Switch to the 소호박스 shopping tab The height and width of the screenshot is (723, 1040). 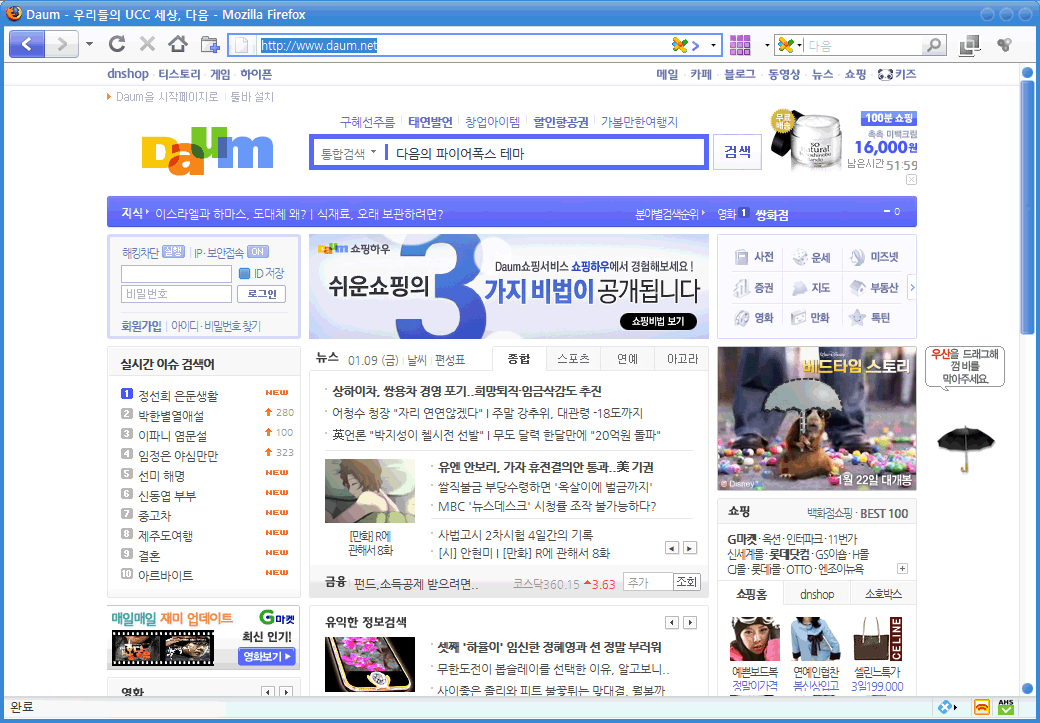(x=883, y=594)
